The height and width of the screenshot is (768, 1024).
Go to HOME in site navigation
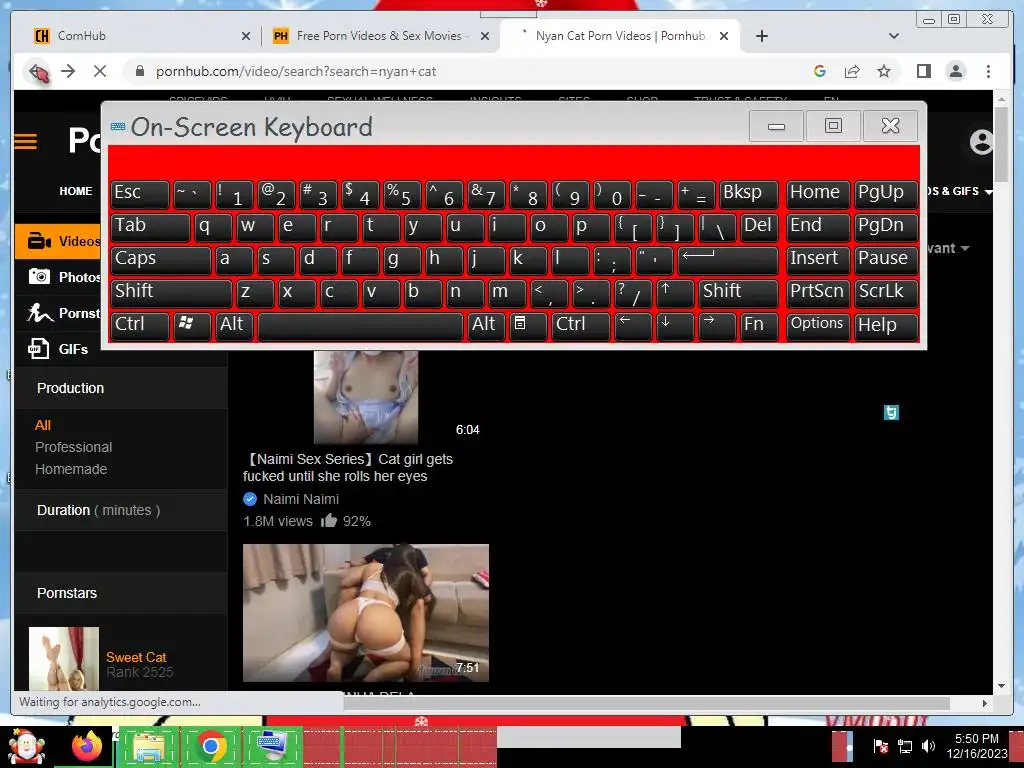point(76,191)
